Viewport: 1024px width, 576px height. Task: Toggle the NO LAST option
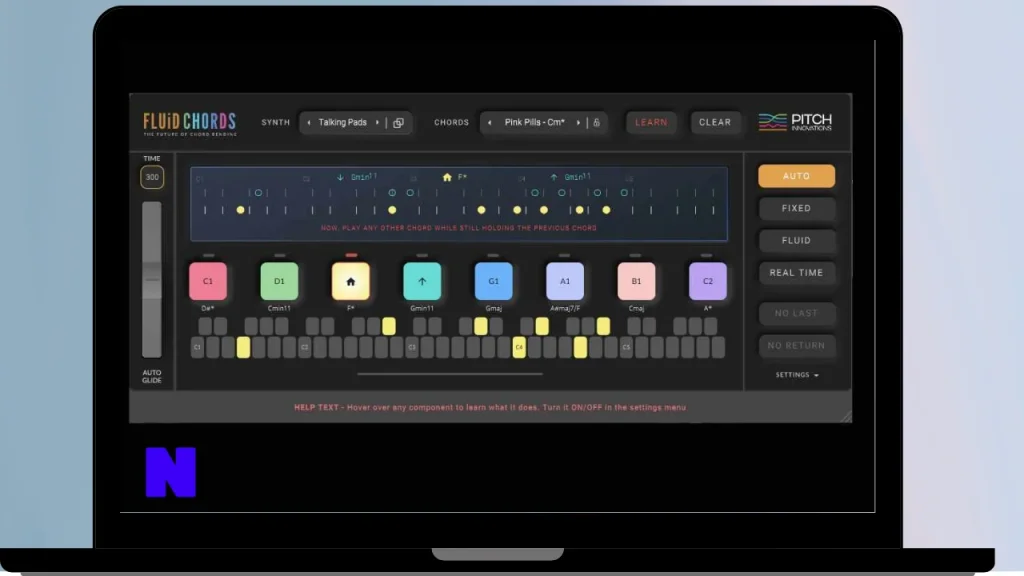click(x=796, y=313)
